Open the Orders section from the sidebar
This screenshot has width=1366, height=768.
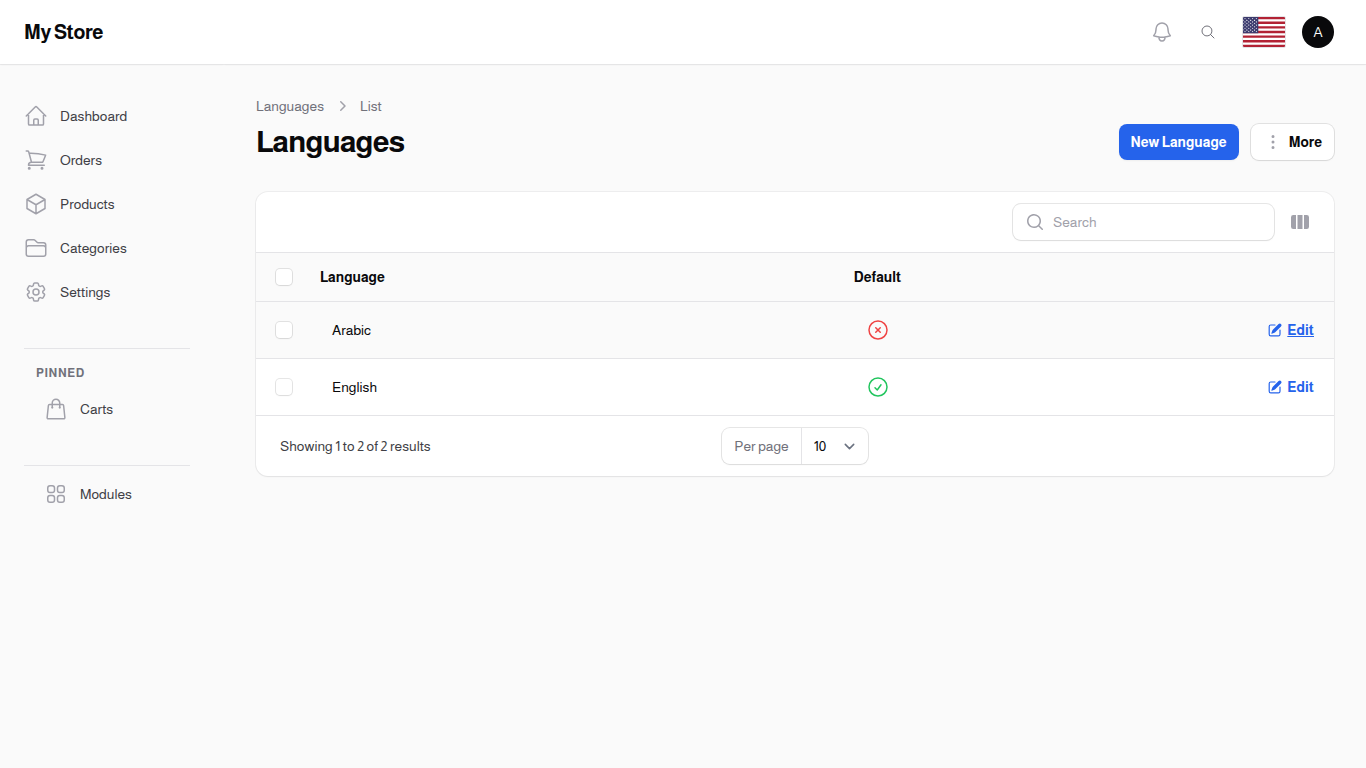pyautogui.click(x=80, y=160)
